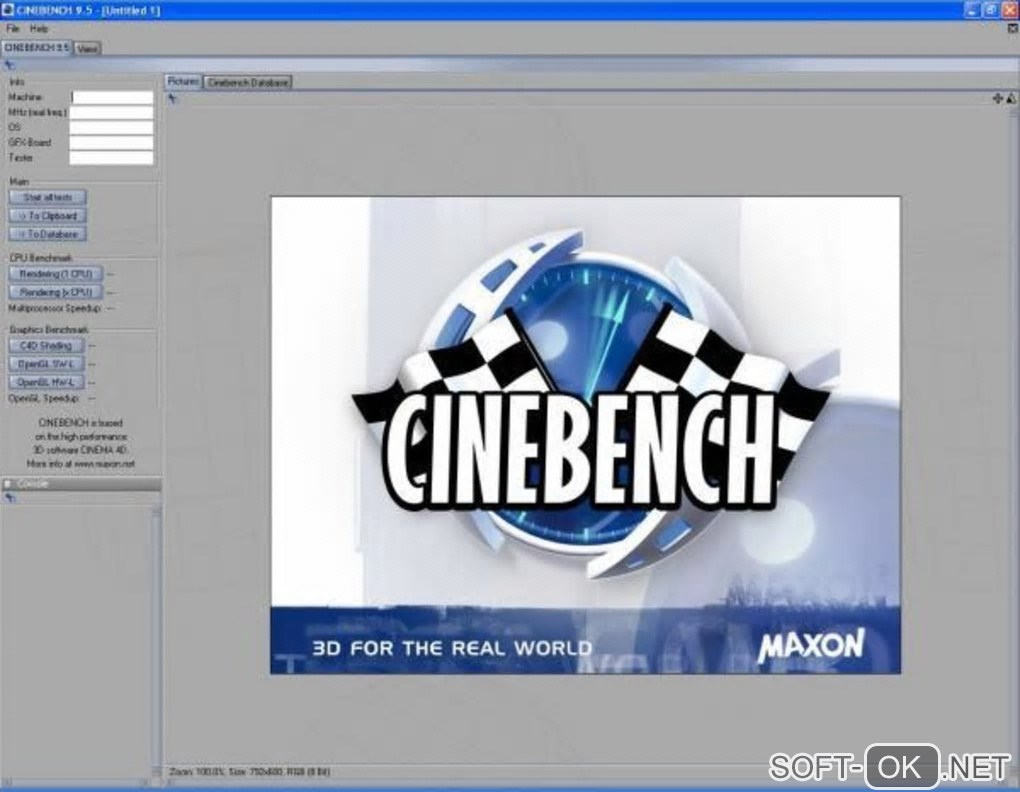Click the MHz real freq input field
Viewport: 1020px width, 792px height.
pos(112,112)
